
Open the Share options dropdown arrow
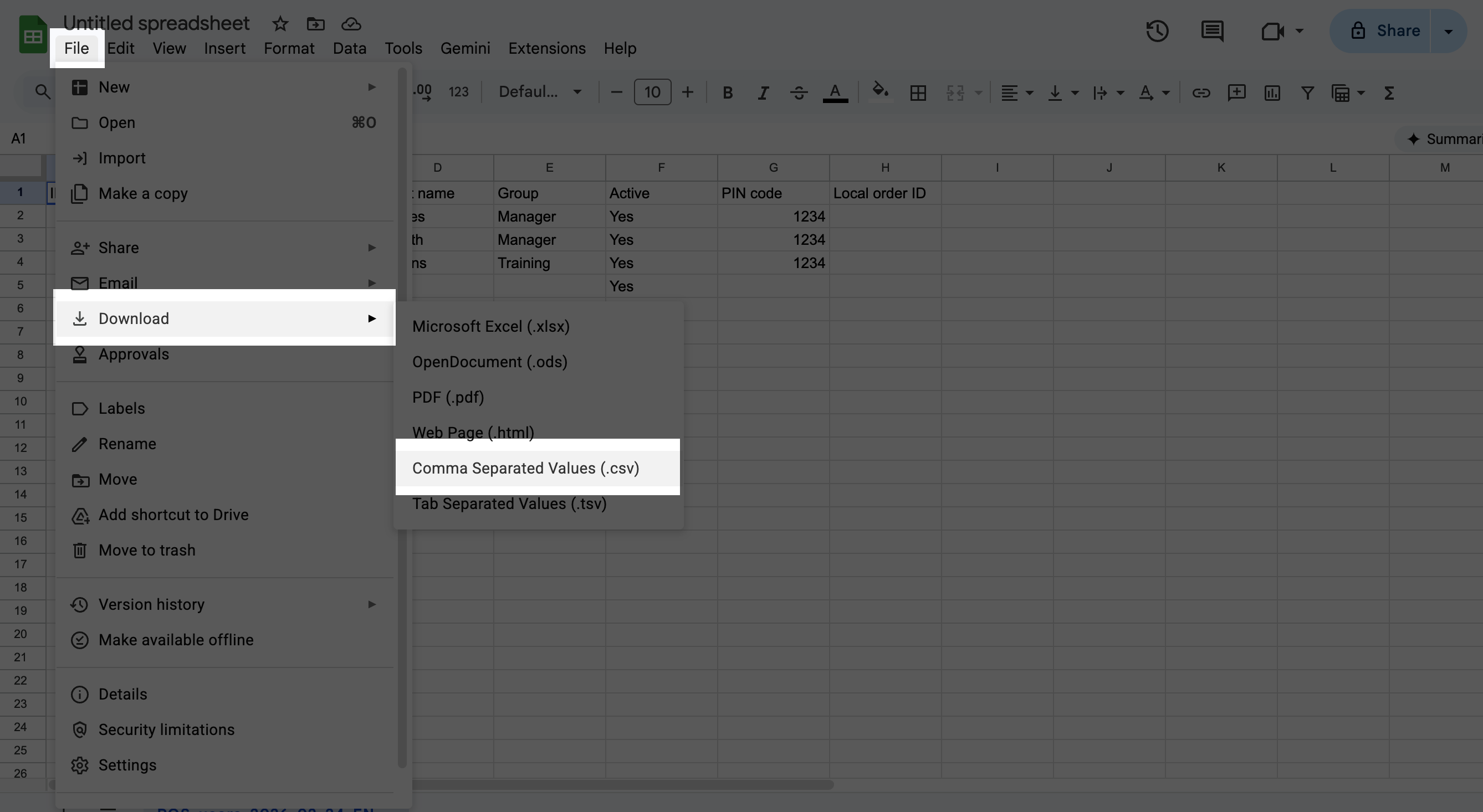point(1449,31)
